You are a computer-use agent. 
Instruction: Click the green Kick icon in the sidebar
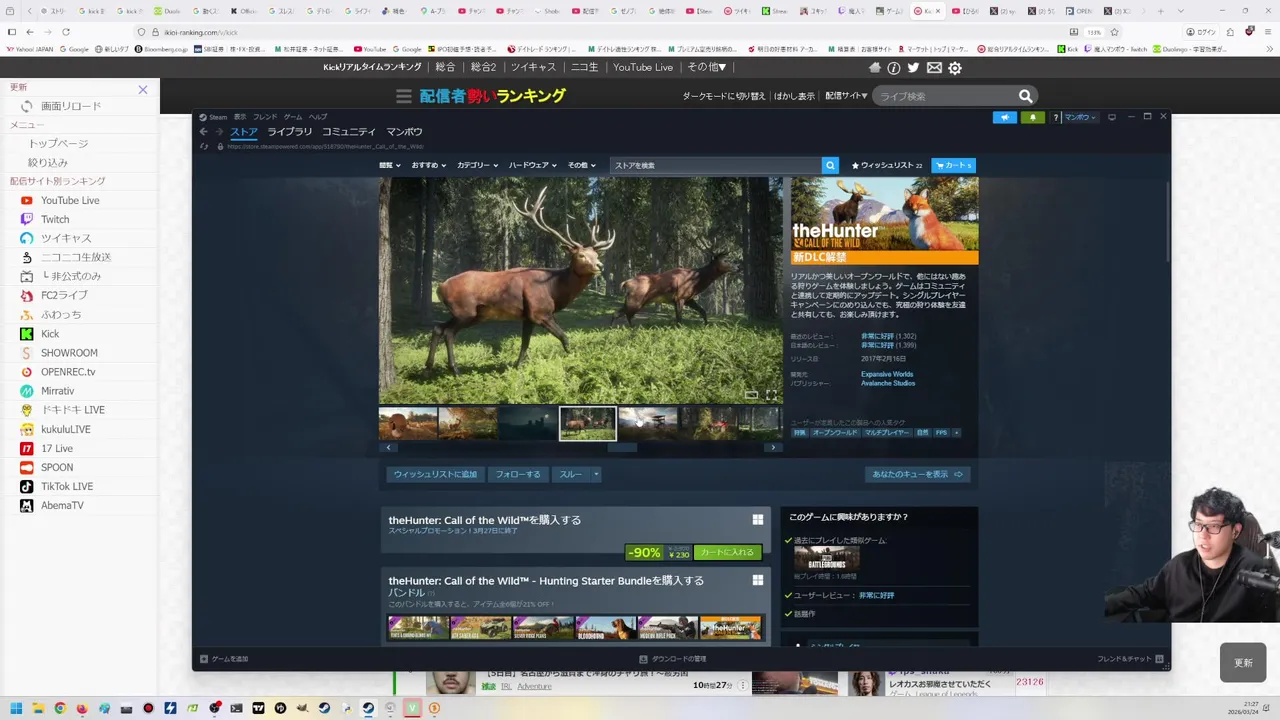click(27, 334)
